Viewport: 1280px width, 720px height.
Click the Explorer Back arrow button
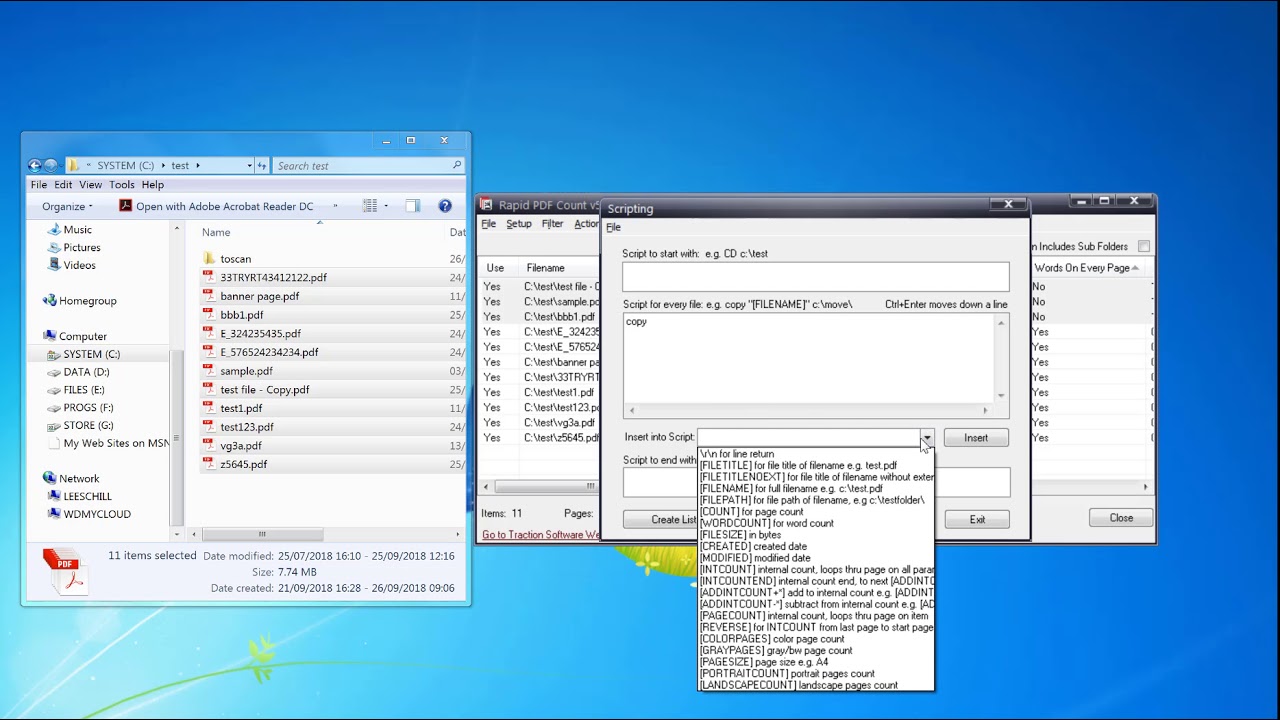click(35, 165)
